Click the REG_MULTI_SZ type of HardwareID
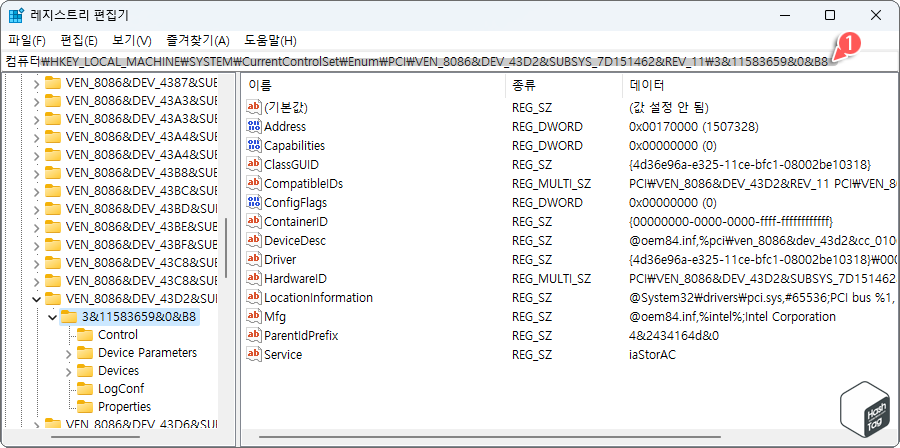 click(551, 279)
